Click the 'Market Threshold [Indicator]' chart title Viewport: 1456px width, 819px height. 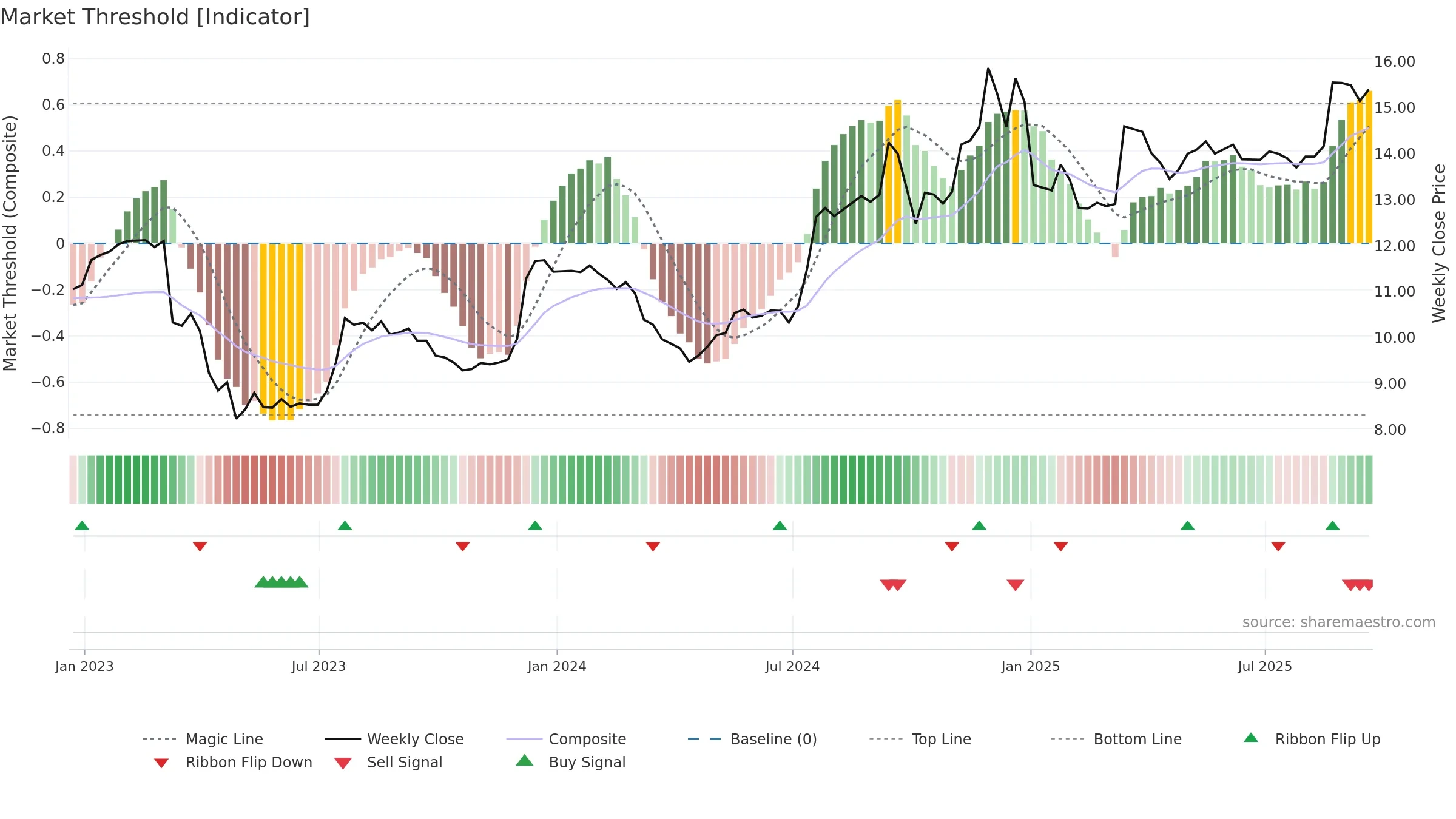pyautogui.click(x=155, y=17)
